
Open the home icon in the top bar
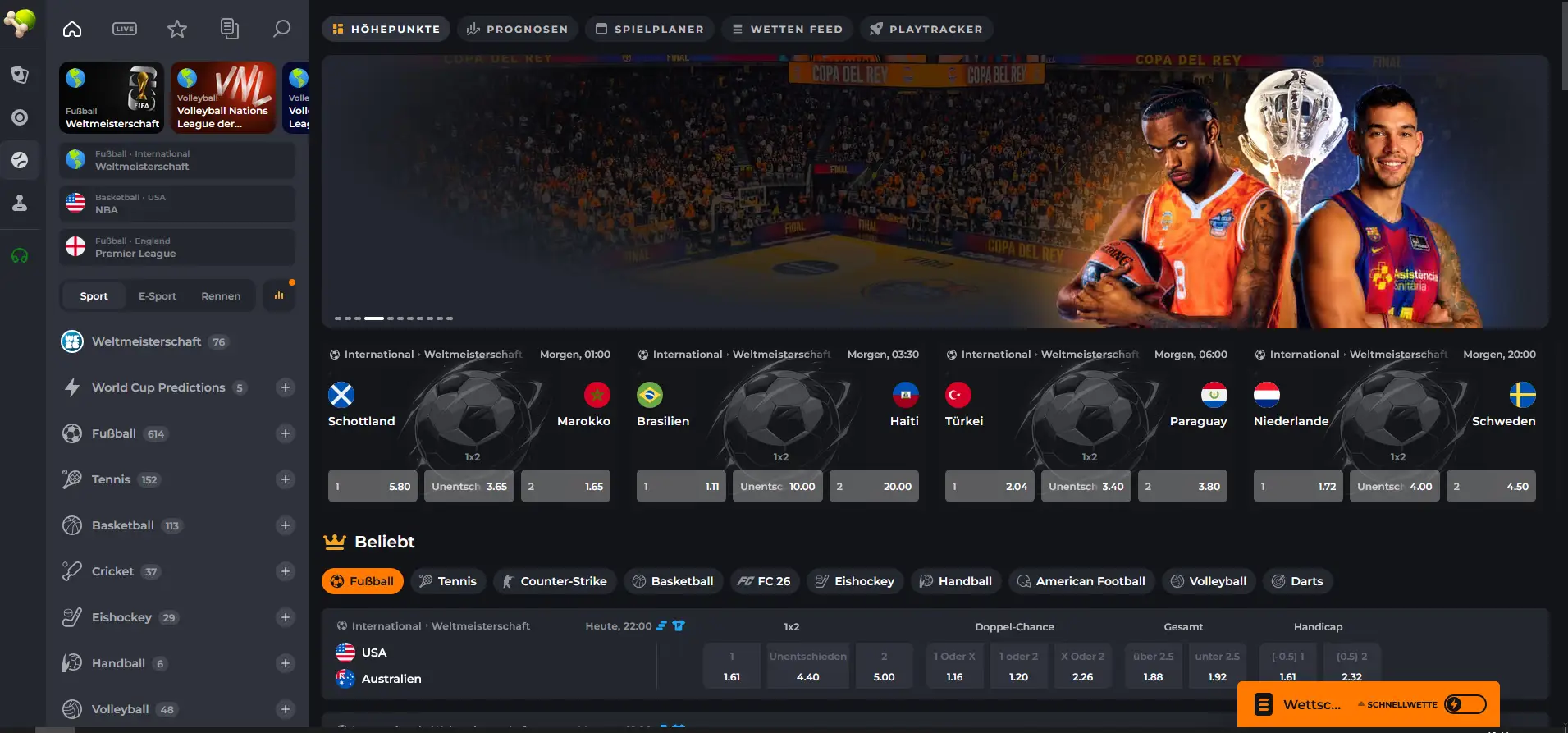coord(72,30)
